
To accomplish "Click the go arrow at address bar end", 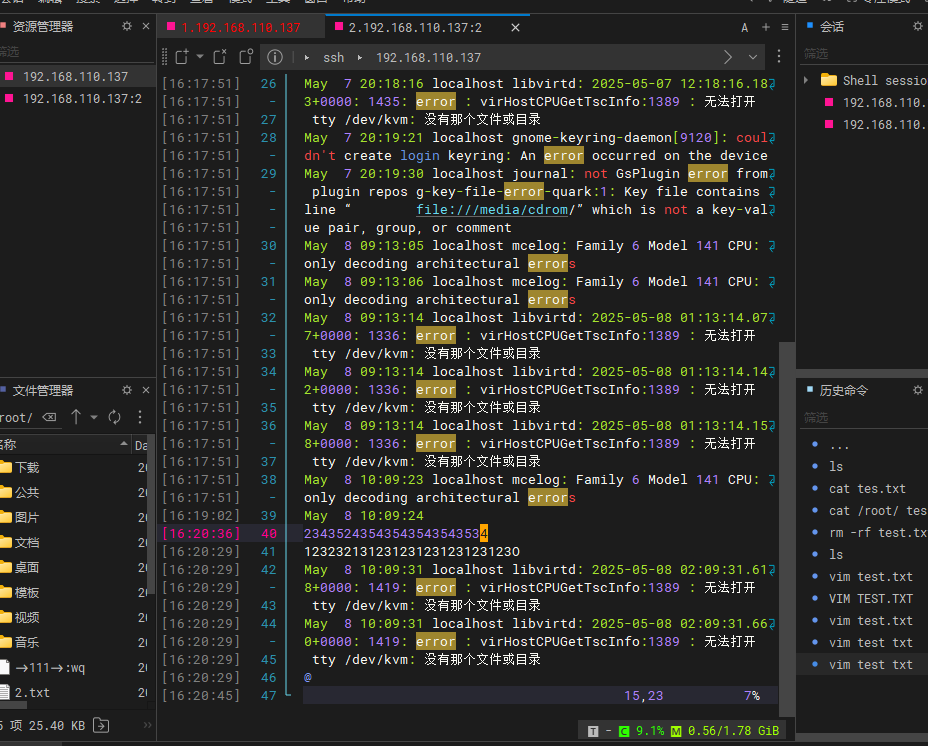I will pos(728,57).
